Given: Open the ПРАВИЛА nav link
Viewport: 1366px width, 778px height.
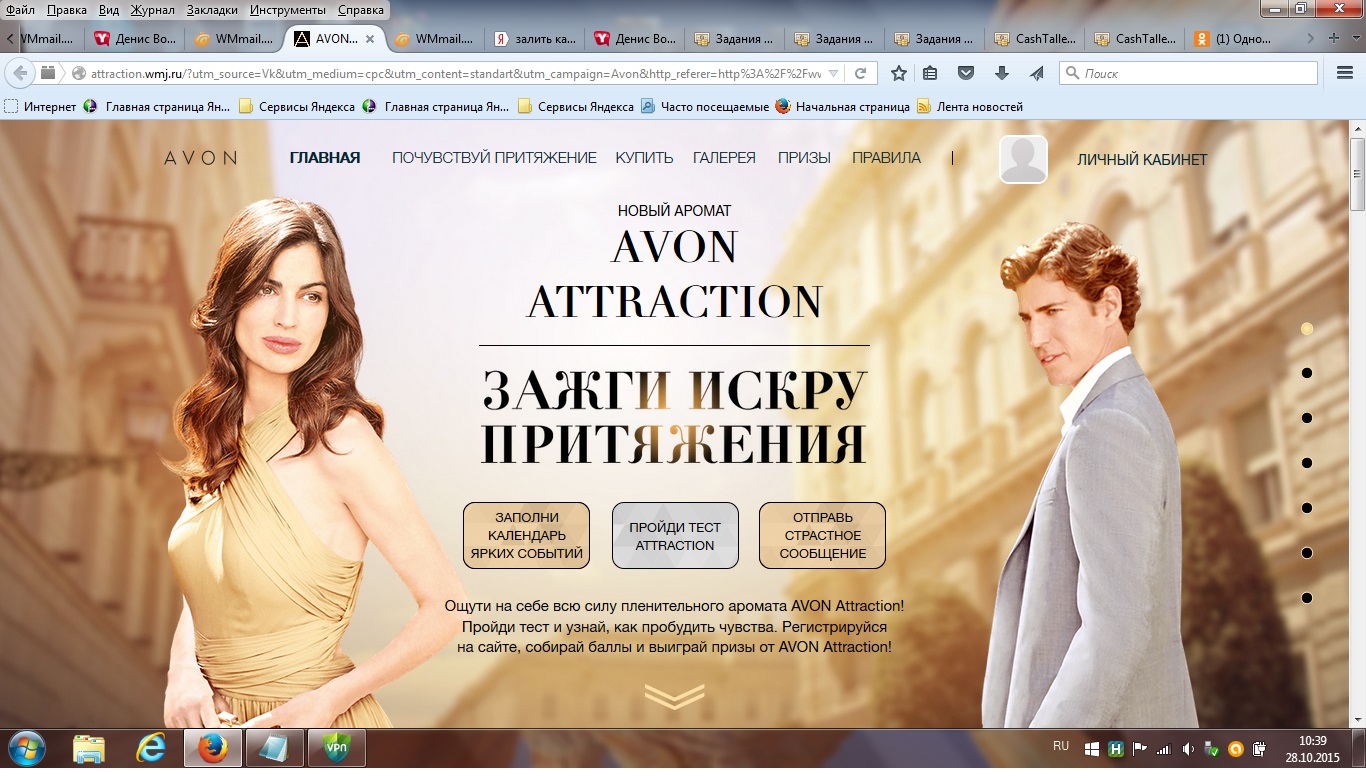Looking at the screenshot, I should coord(886,158).
